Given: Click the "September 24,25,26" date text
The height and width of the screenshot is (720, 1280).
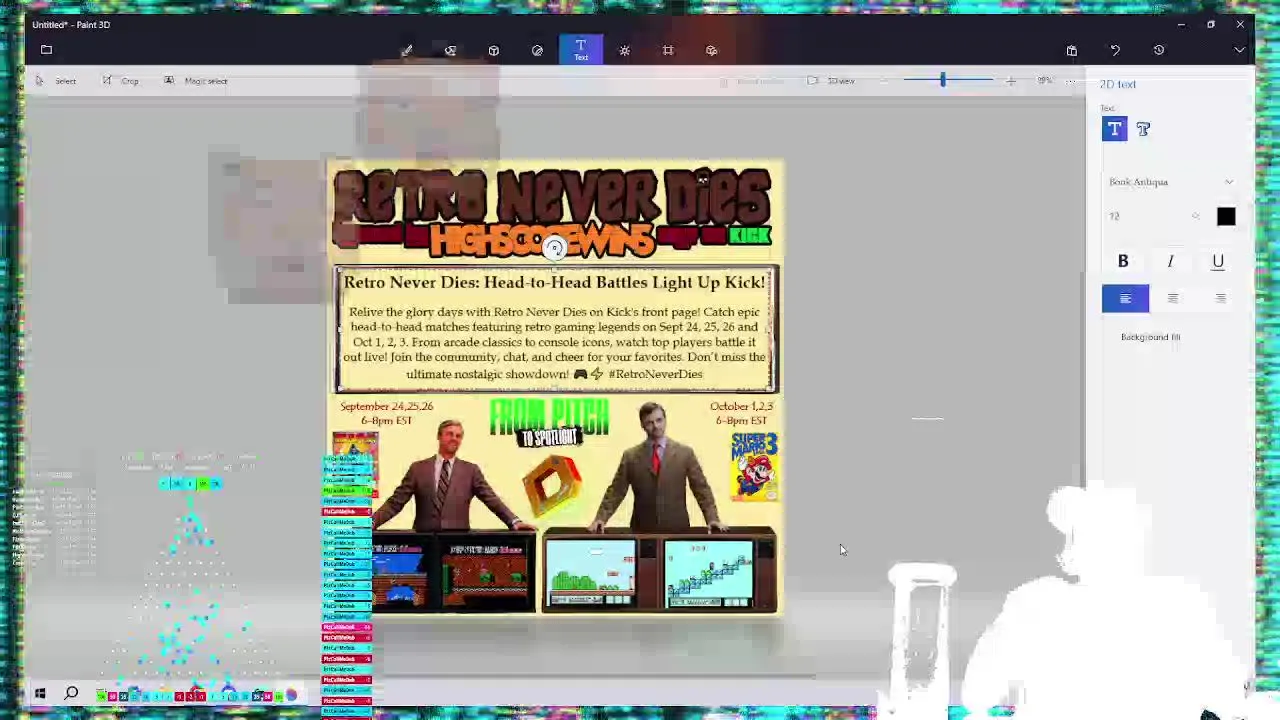Looking at the screenshot, I should coord(387,406).
